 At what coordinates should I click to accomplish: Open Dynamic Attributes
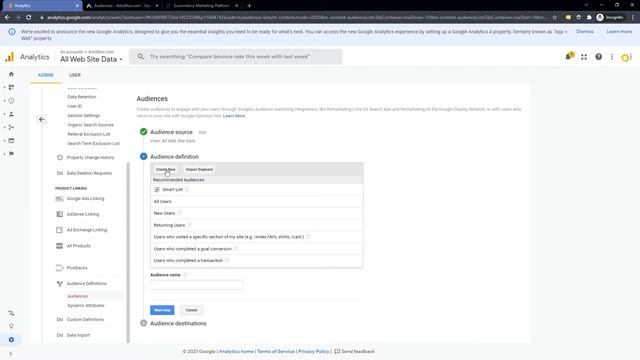click(x=86, y=306)
